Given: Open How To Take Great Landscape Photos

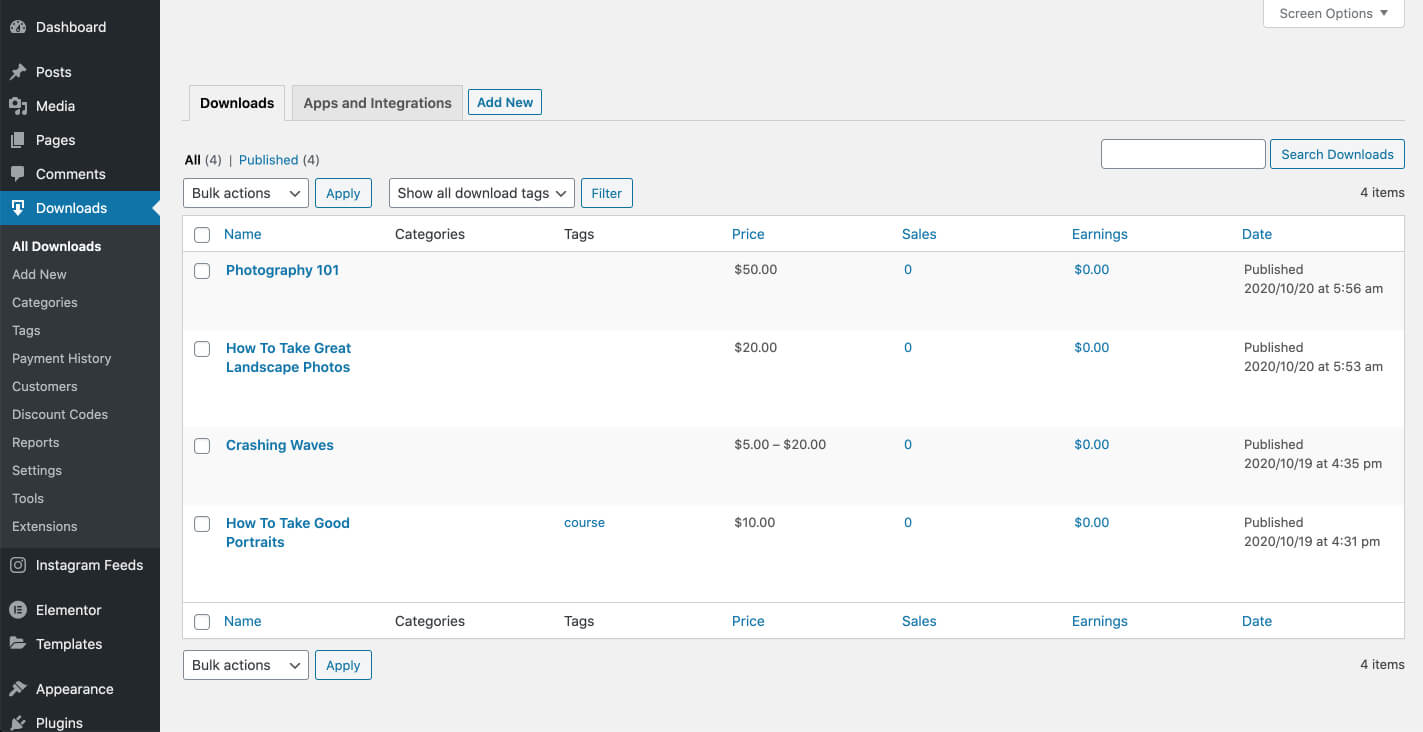Looking at the screenshot, I should (288, 358).
